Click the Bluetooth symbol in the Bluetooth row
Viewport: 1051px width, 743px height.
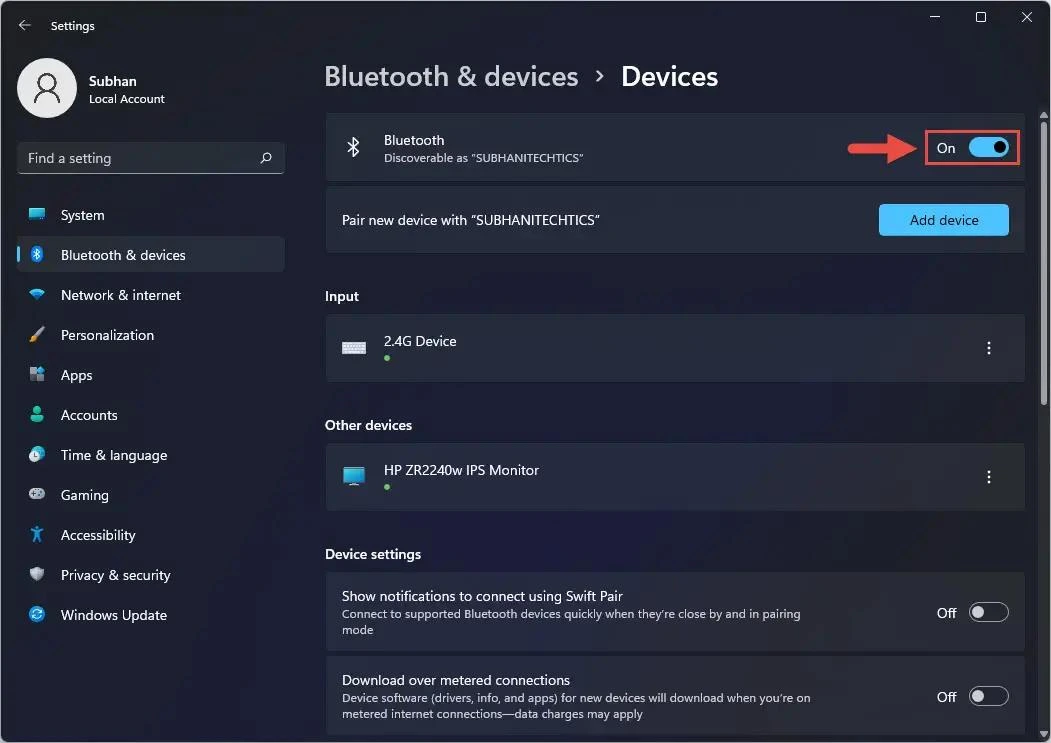pos(353,148)
